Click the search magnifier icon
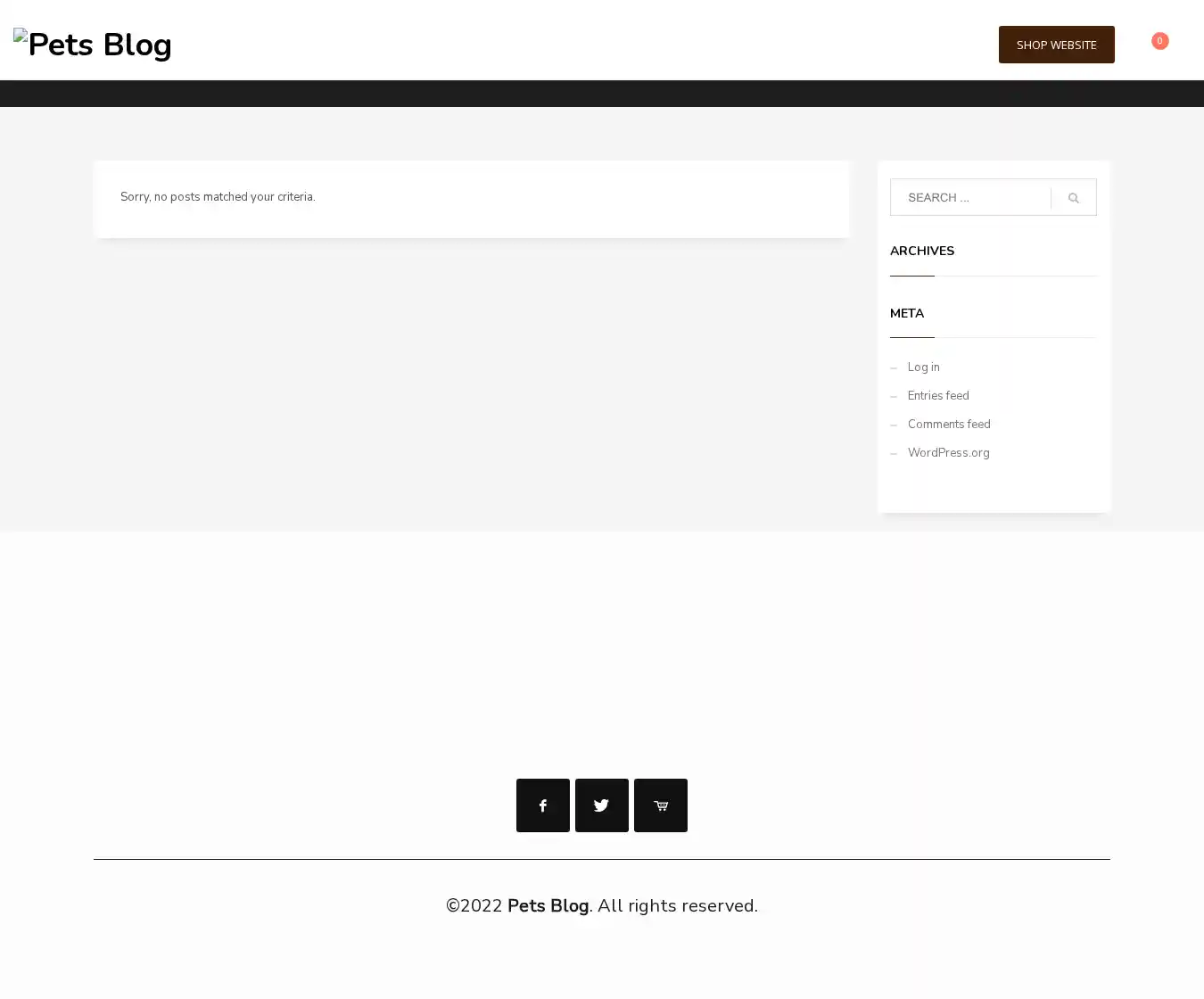The height and width of the screenshot is (999, 1204). tap(1074, 198)
